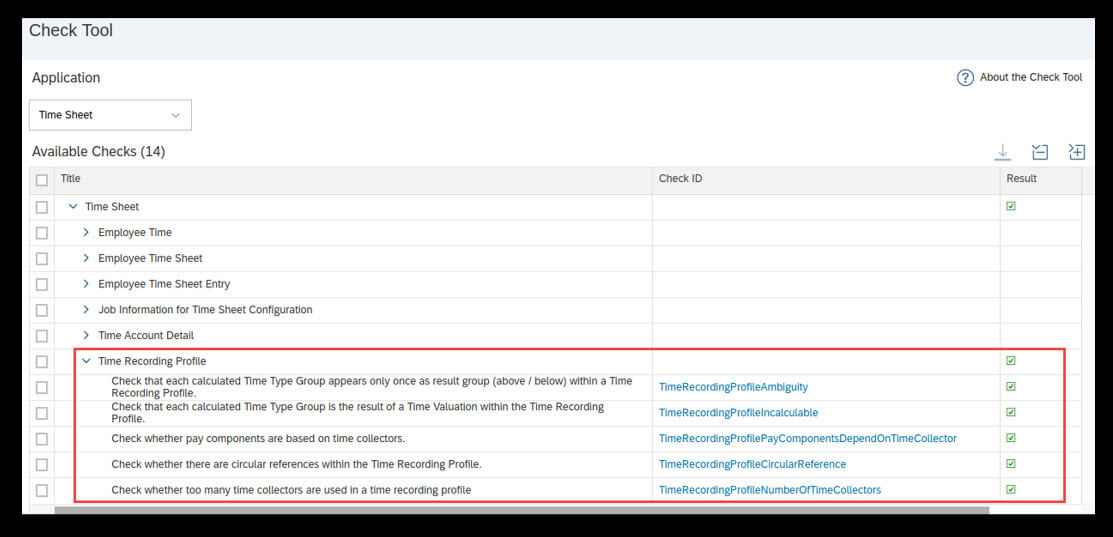Select the Time Recording Profile checkbox
This screenshot has width=1113, height=537.
click(x=42, y=362)
